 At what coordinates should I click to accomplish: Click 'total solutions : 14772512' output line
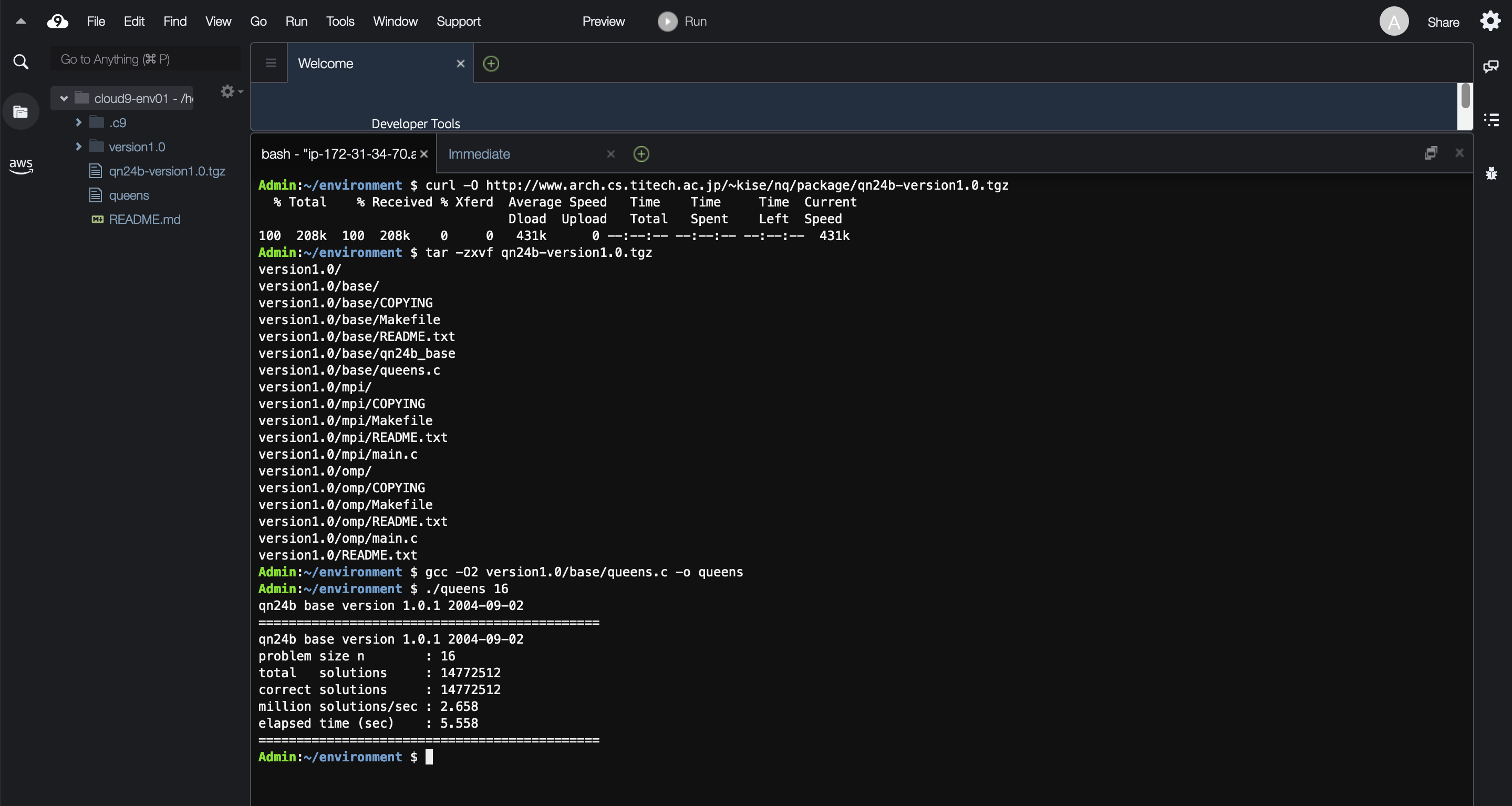pos(379,673)
